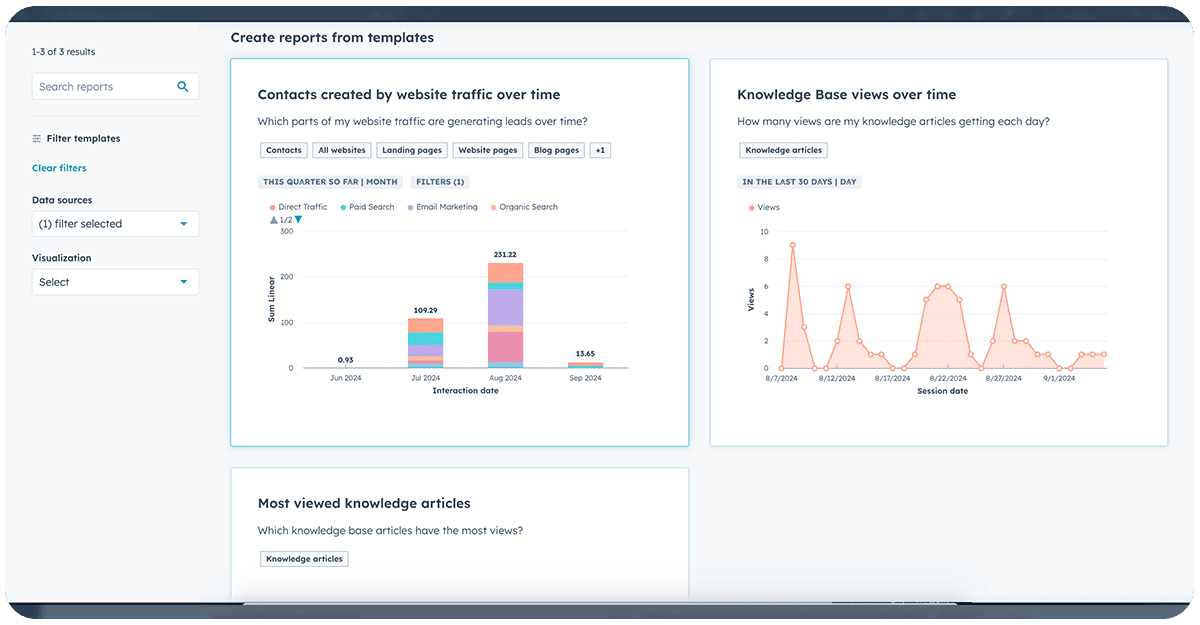Click the Jul 2024 stacked bar
1200x625 pixels.
pos(425,343)
